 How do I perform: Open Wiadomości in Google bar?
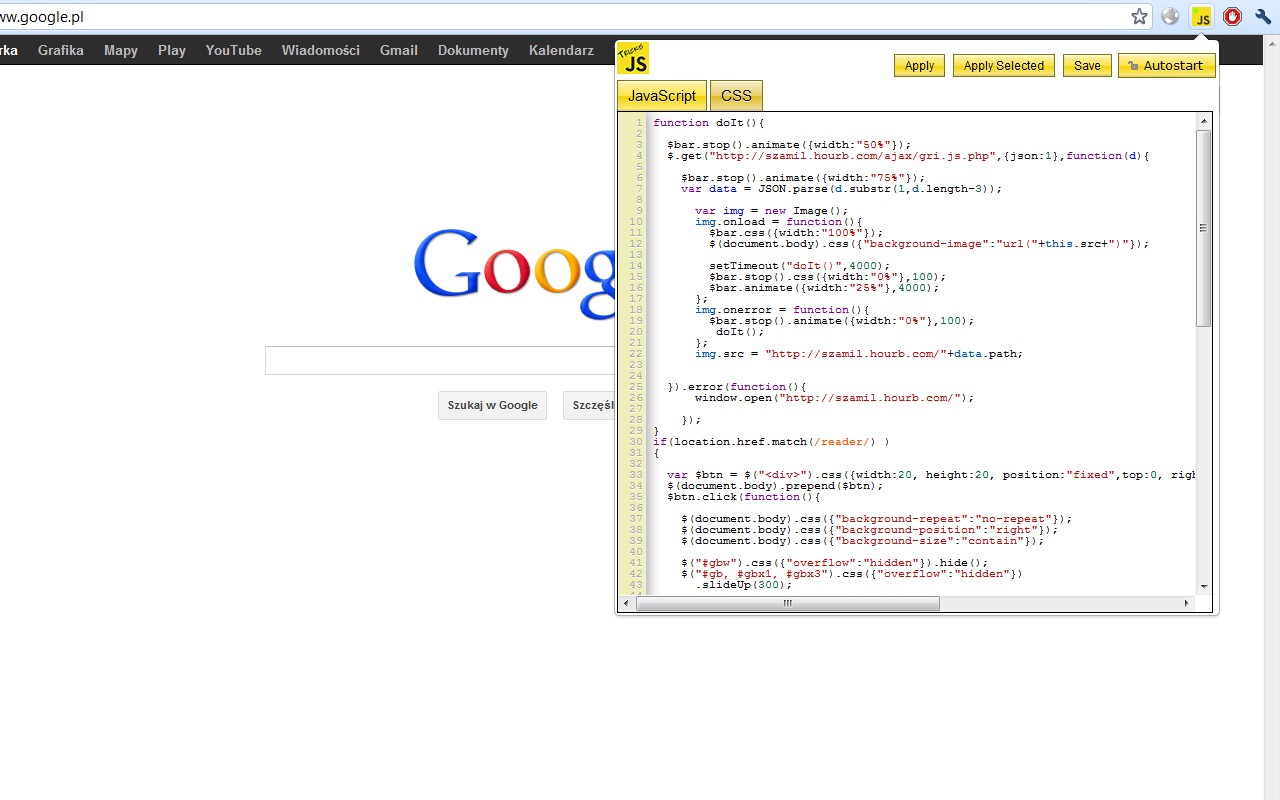pos(321,50)
